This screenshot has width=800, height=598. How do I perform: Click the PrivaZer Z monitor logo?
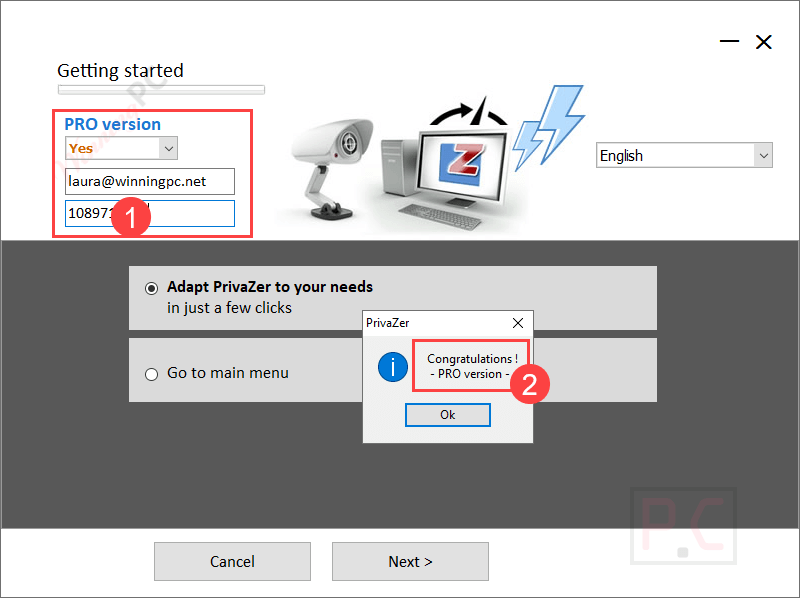pos(462,164)
